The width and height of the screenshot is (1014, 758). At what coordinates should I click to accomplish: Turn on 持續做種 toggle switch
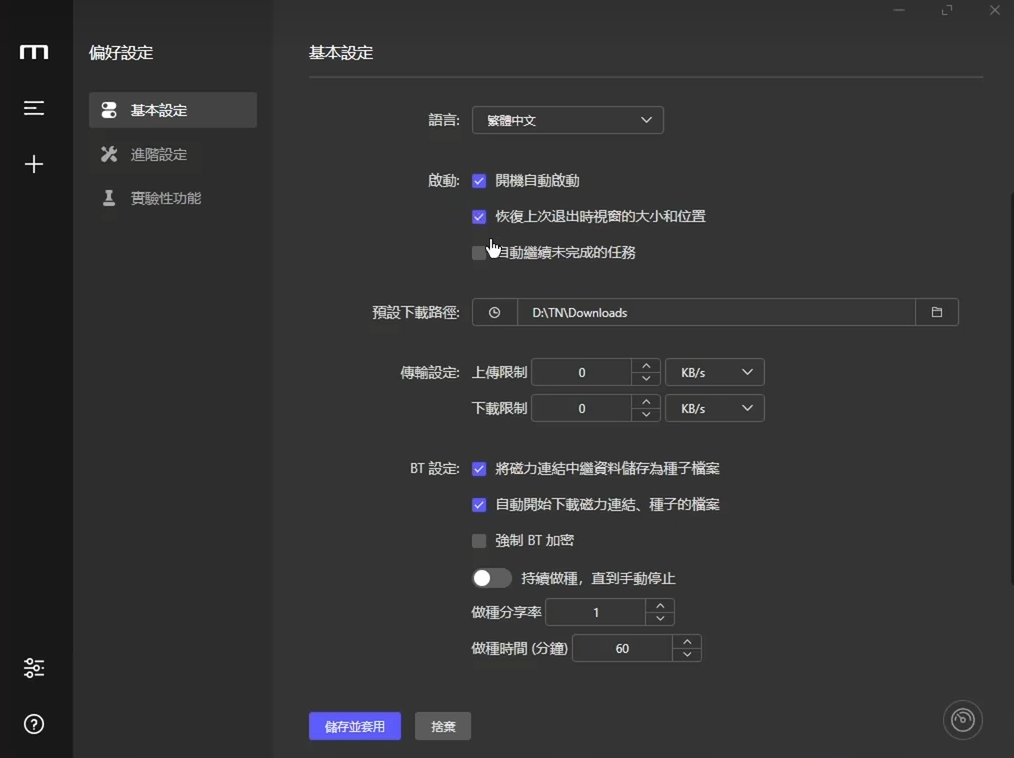click(x=491, y=577)
